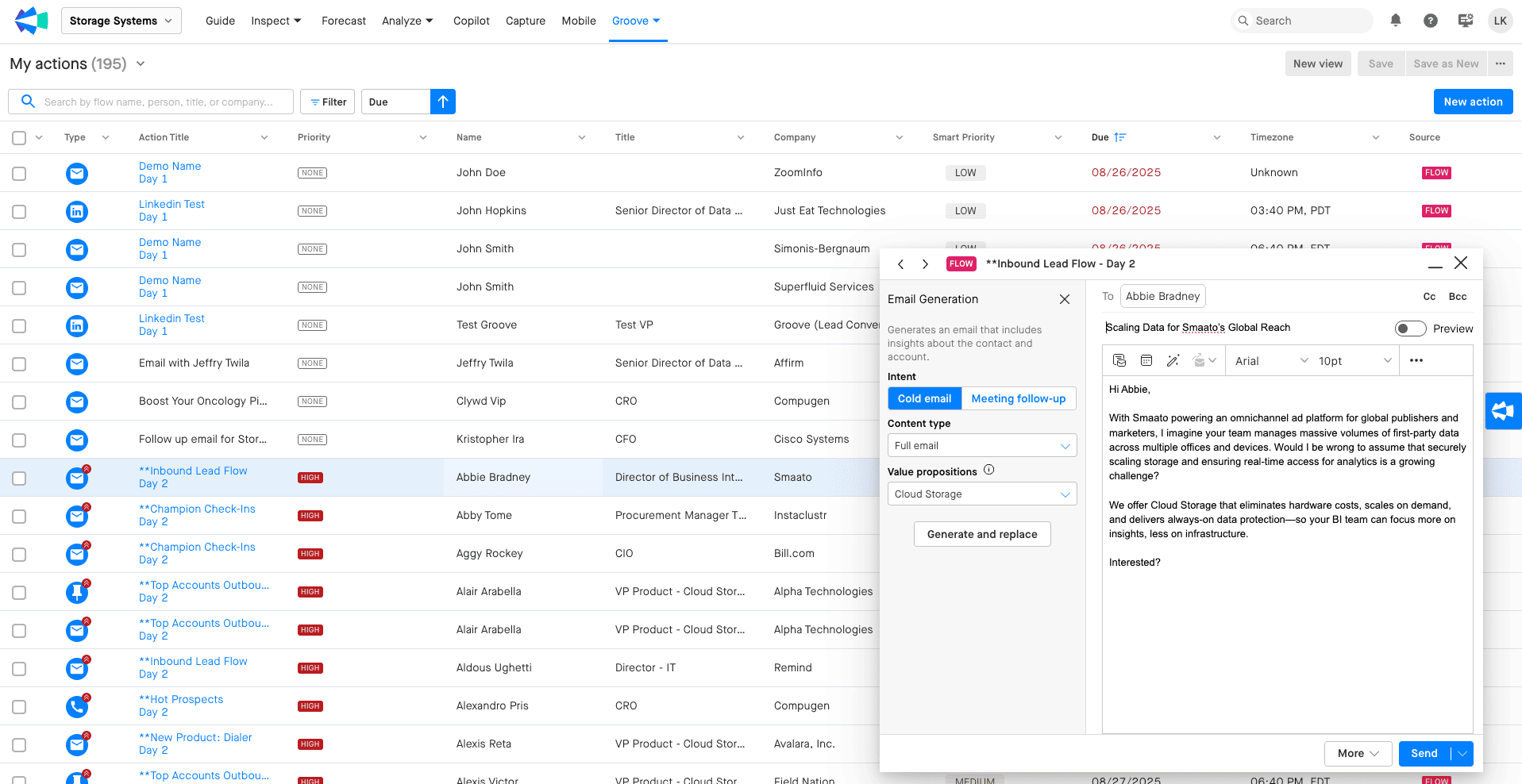
Task: Open the Storage Systems workspace switcher
Action: tap(121, 20)
